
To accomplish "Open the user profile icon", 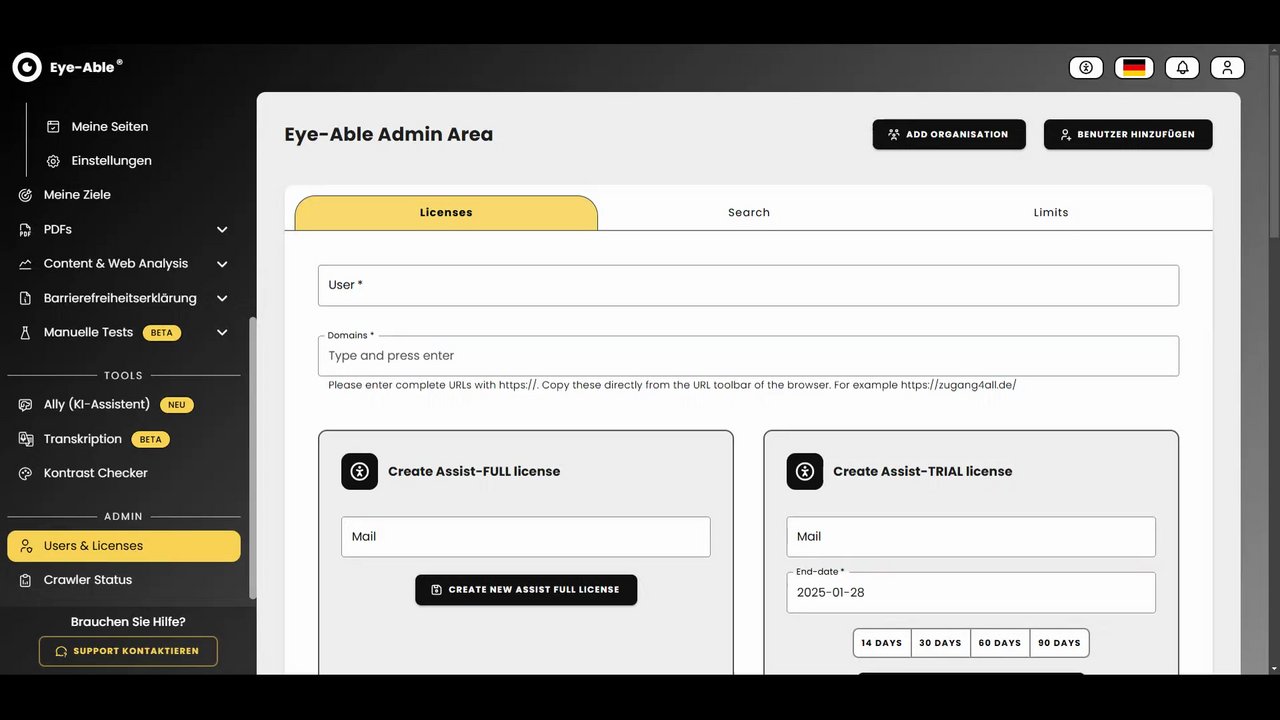I will pyautogui.click(x=1227, y=67).
